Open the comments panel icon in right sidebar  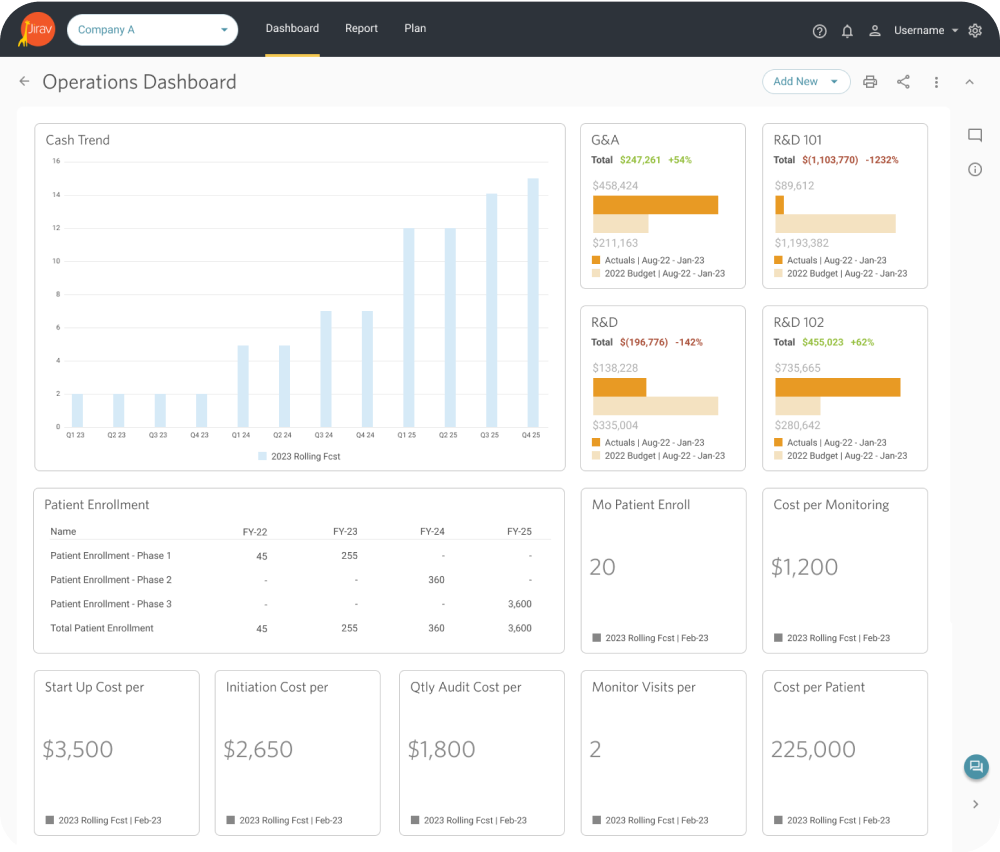(x=975, y=136)
